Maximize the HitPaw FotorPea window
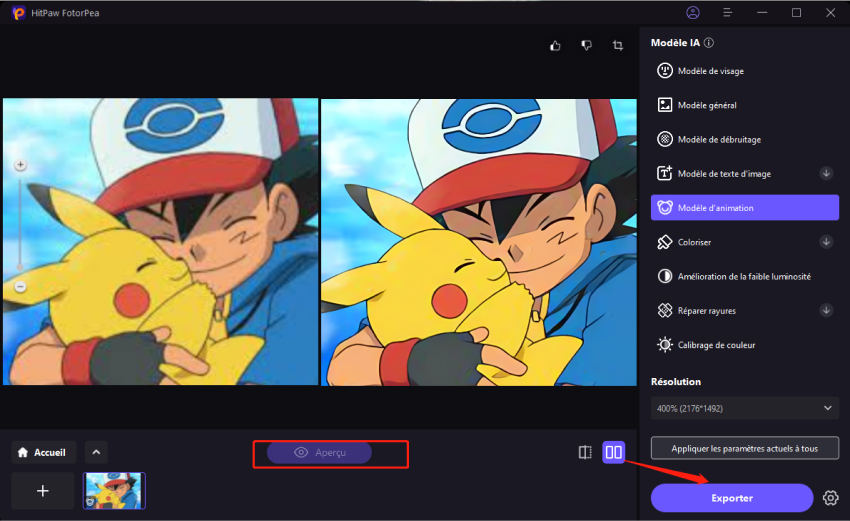This screenshot has height=521, width=850. pos(796,12)
